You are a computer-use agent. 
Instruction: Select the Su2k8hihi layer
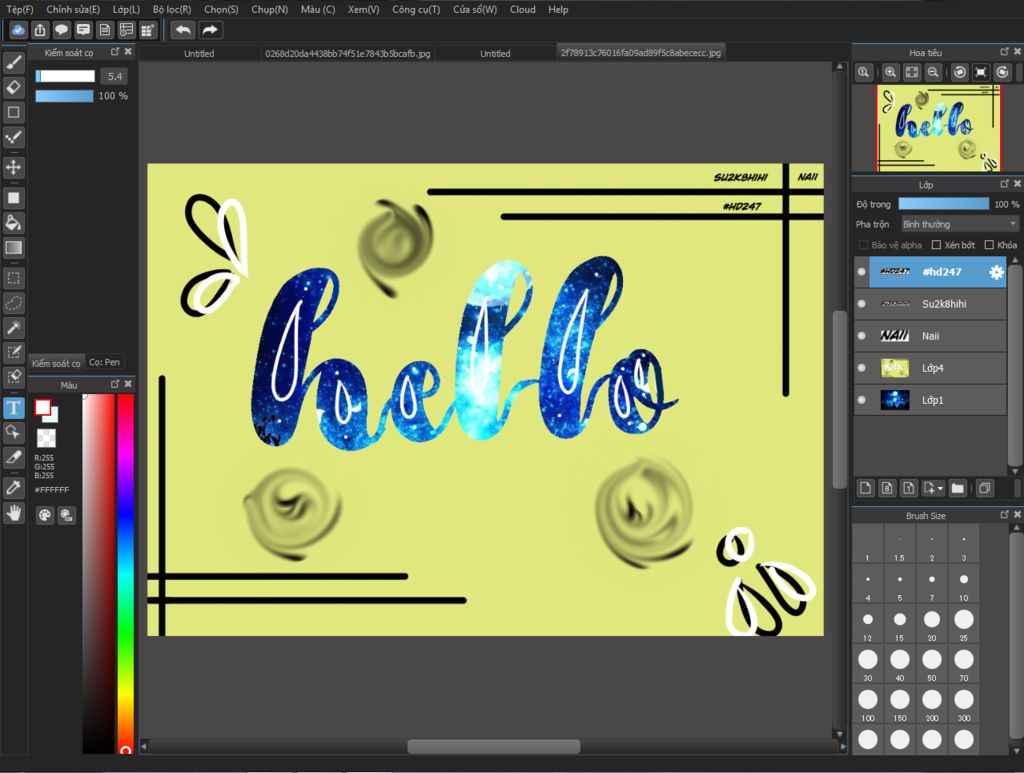coord(944,304)
